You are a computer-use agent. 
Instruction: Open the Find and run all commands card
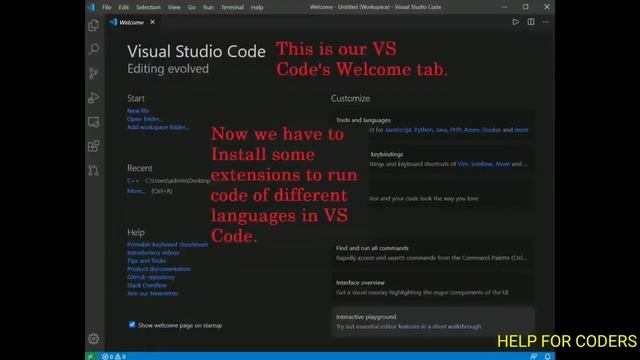pyautogui.click(x=433, y=253)
